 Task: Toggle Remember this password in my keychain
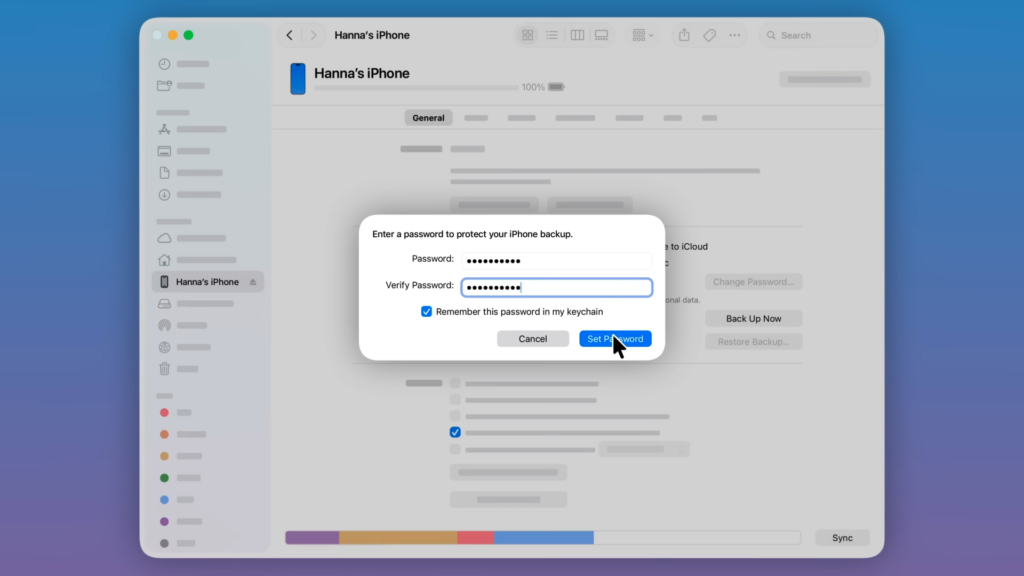(426, 312)
